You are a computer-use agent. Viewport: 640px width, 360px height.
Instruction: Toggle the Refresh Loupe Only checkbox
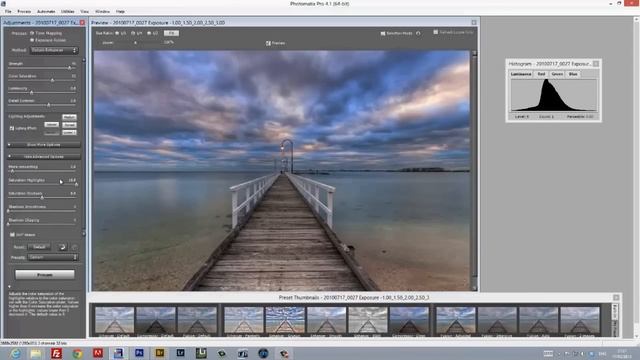(x=436, y=32)
